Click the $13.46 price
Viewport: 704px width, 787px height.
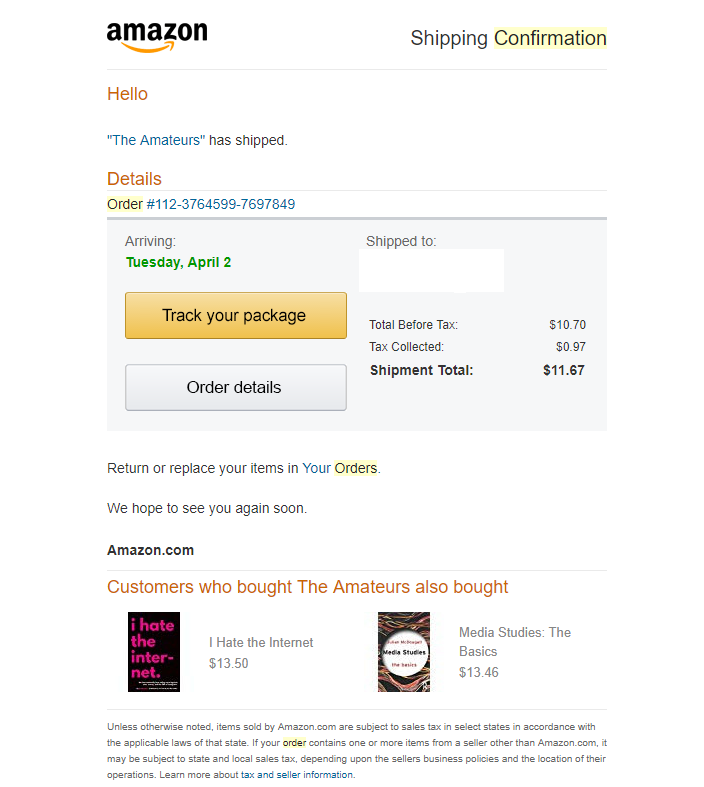pyautogui.click(x=479, y=672)
